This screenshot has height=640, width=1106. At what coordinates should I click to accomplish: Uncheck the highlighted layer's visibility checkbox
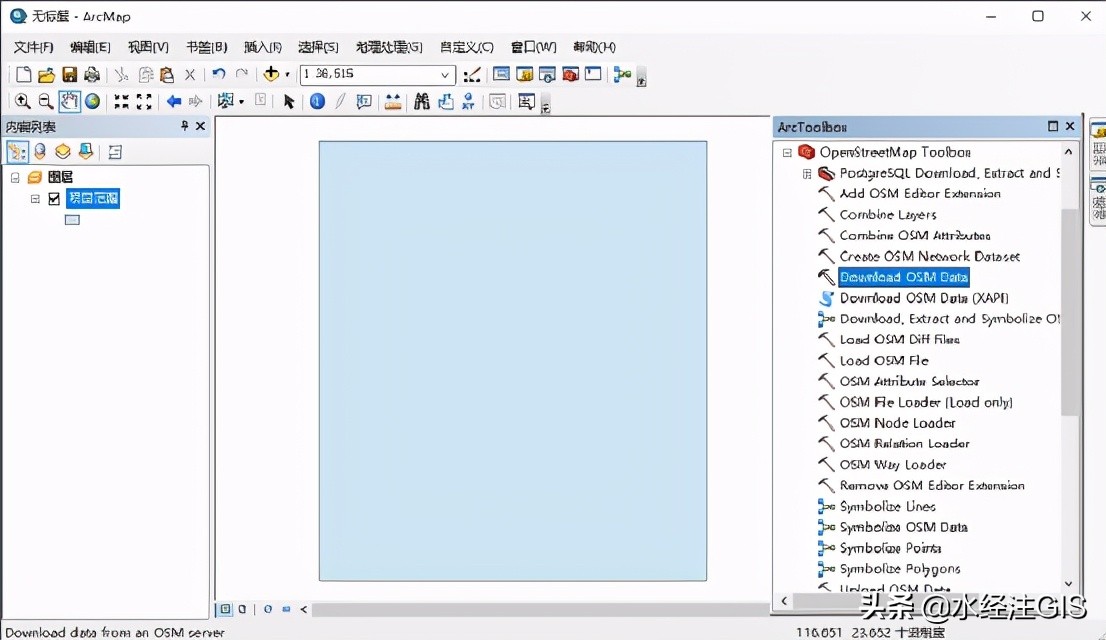tap(54, 199)
